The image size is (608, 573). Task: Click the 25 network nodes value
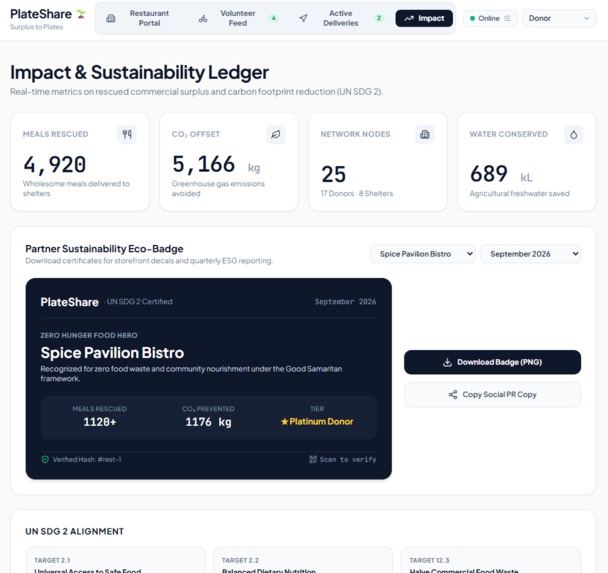333,174
